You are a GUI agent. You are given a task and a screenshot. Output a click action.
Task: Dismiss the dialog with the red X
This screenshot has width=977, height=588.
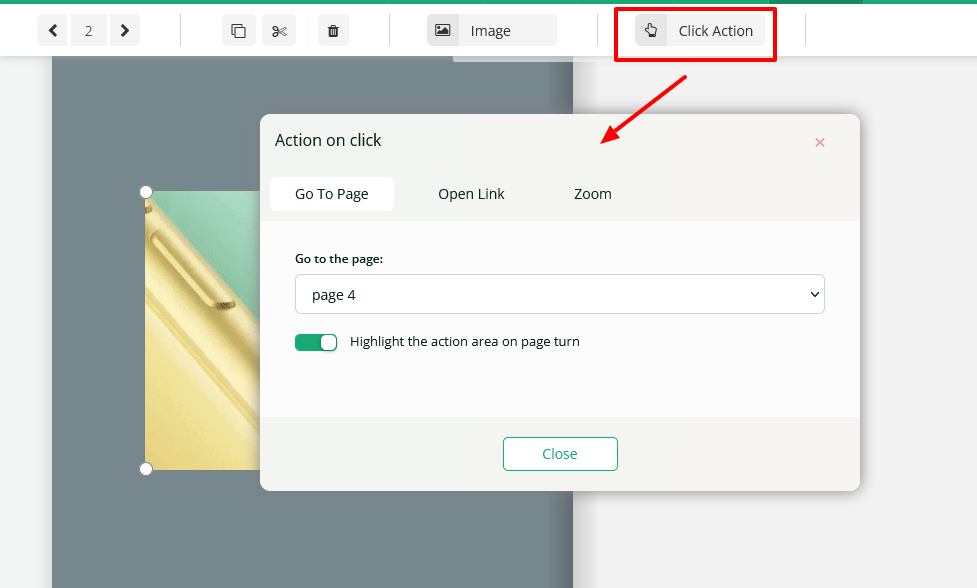(820, 143)
